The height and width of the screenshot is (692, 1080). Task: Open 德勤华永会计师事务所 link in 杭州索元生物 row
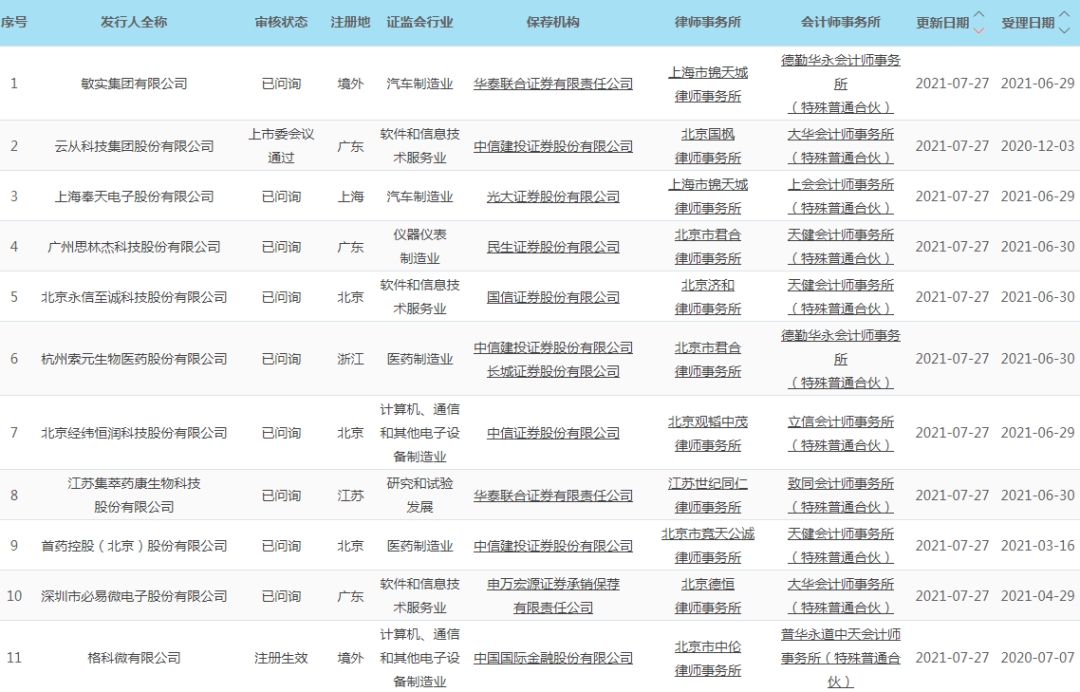[x=840, y=359]
